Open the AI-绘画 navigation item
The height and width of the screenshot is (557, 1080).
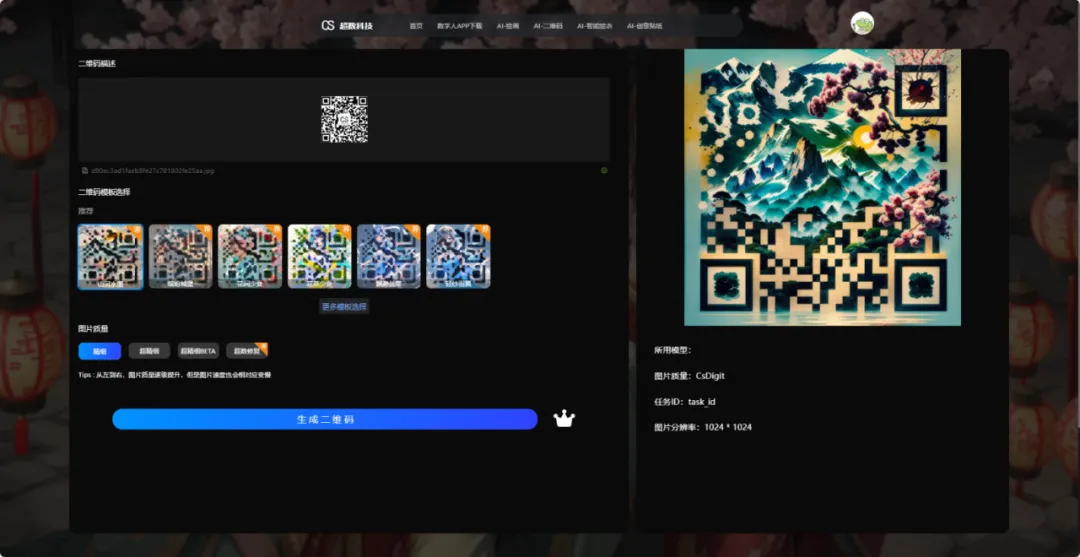point(508,26)
